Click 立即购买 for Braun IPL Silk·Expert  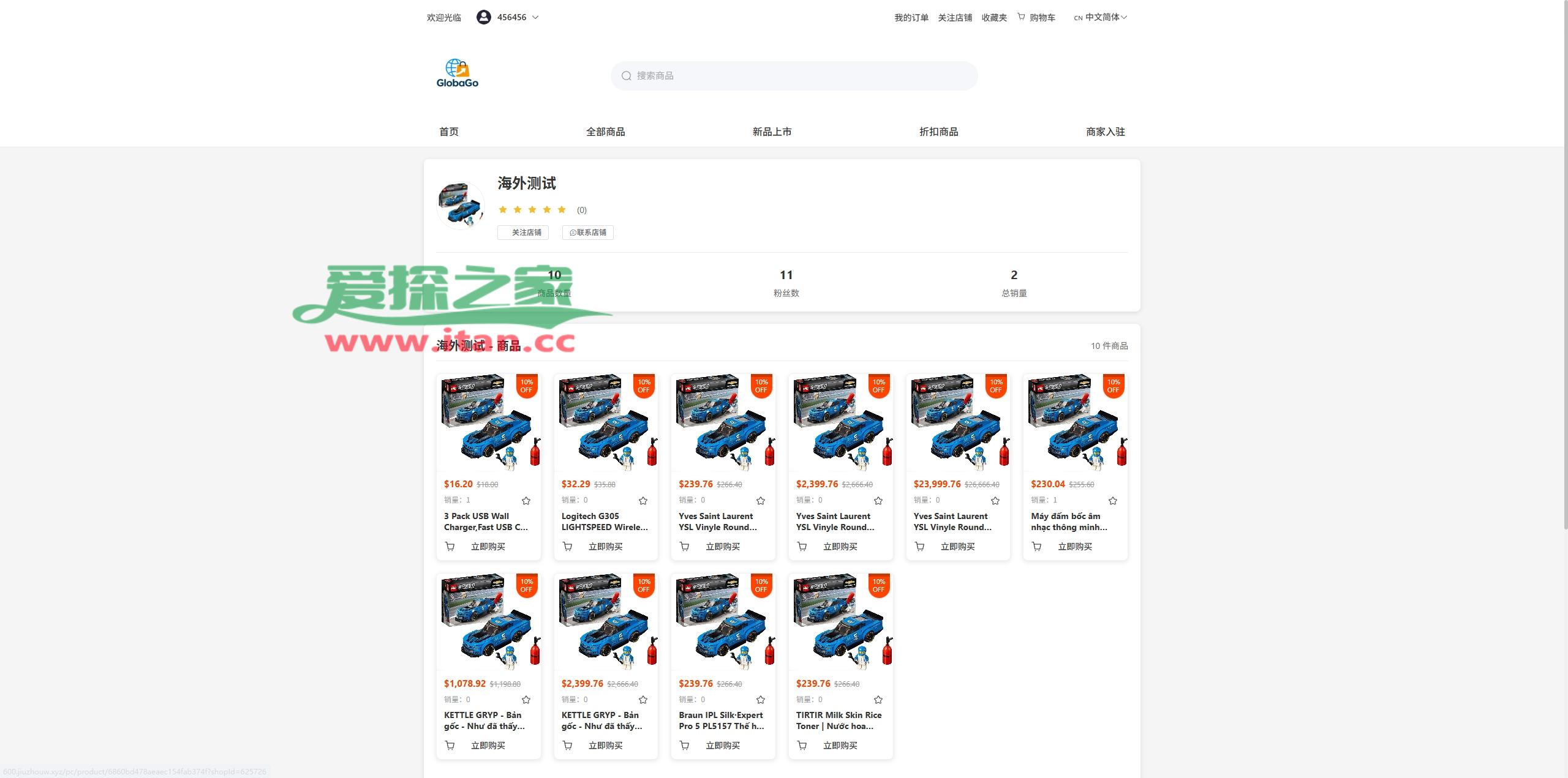(723, 746)
